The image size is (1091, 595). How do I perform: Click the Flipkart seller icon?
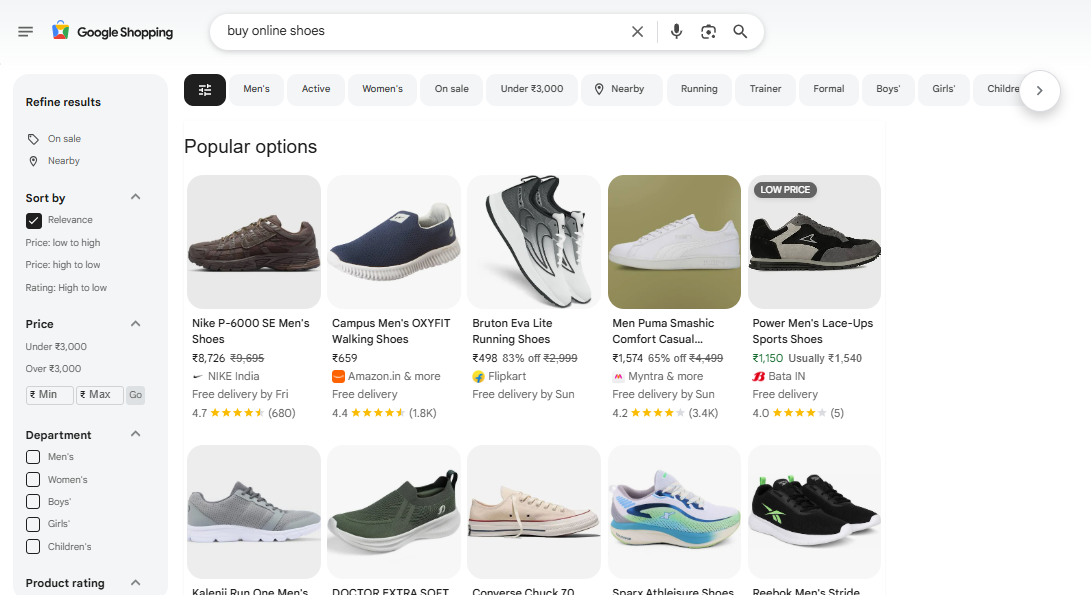(x=478, y=376)
